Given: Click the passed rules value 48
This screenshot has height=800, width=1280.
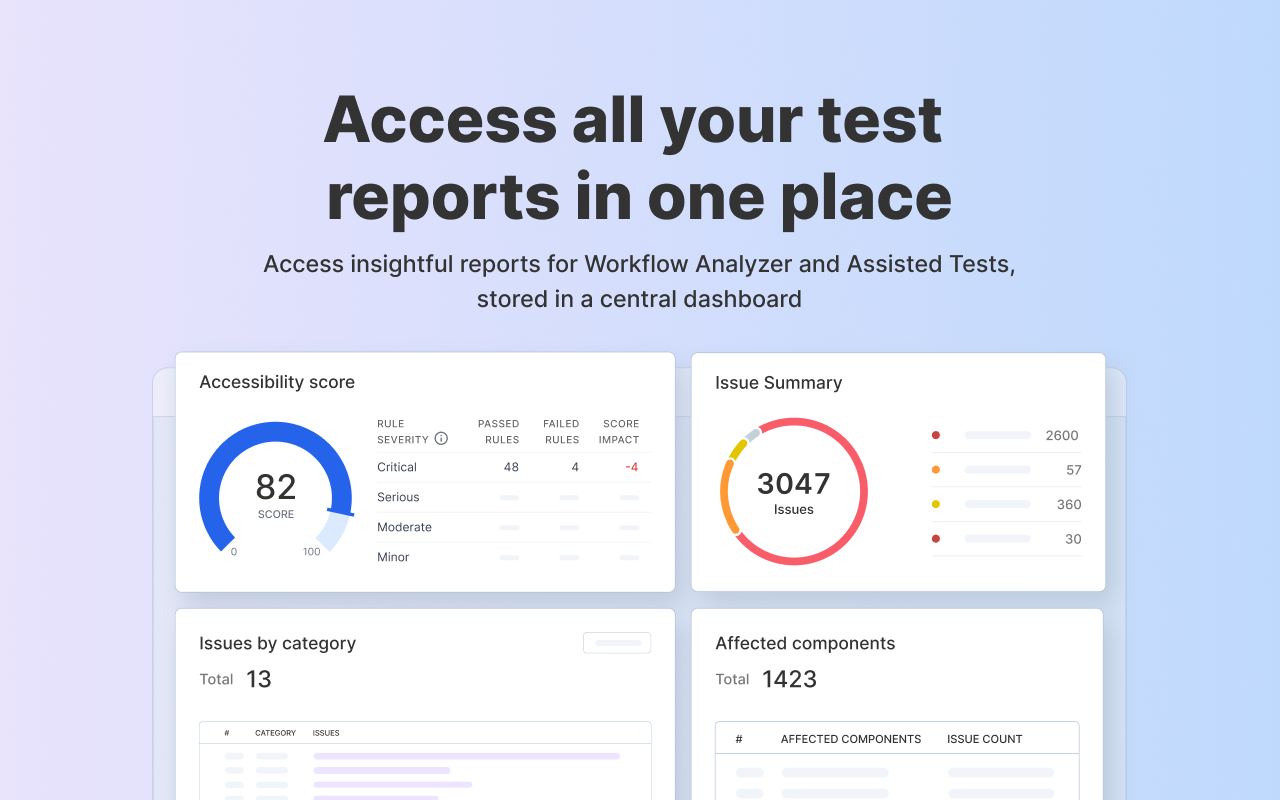Looking at the screenshot, I should coord(511,467).
